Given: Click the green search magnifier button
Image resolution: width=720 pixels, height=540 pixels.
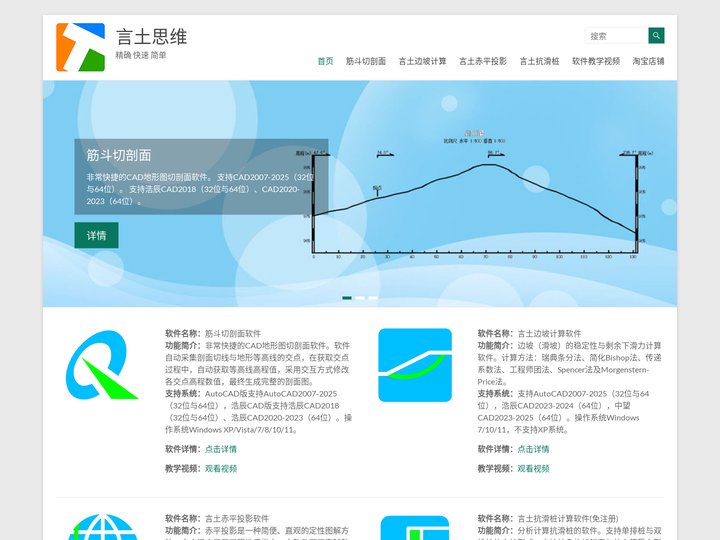Looking at the screenshot, I should [x=656, y=35].
